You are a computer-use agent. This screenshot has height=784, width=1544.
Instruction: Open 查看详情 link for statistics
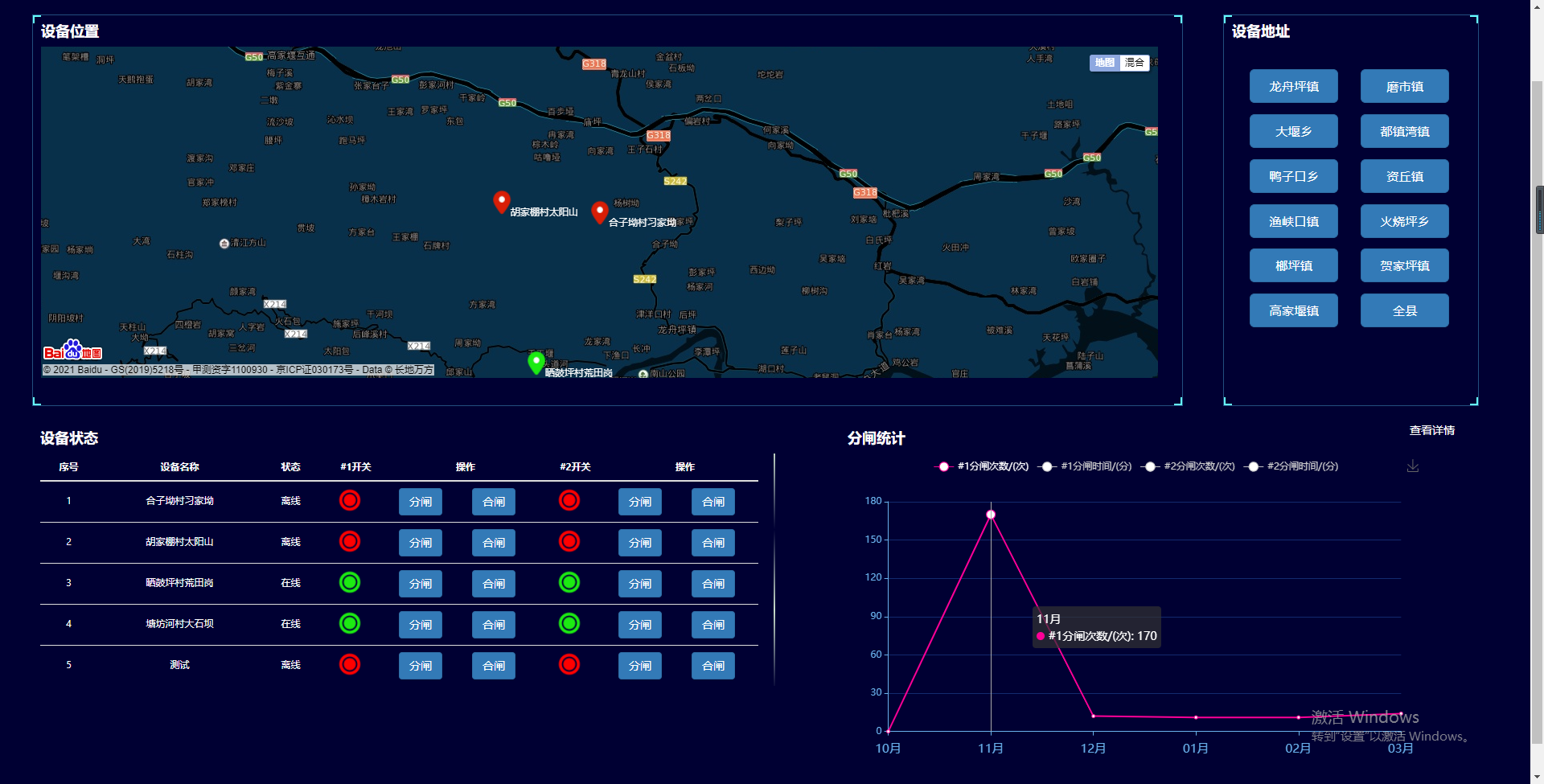pos(1431,430)
